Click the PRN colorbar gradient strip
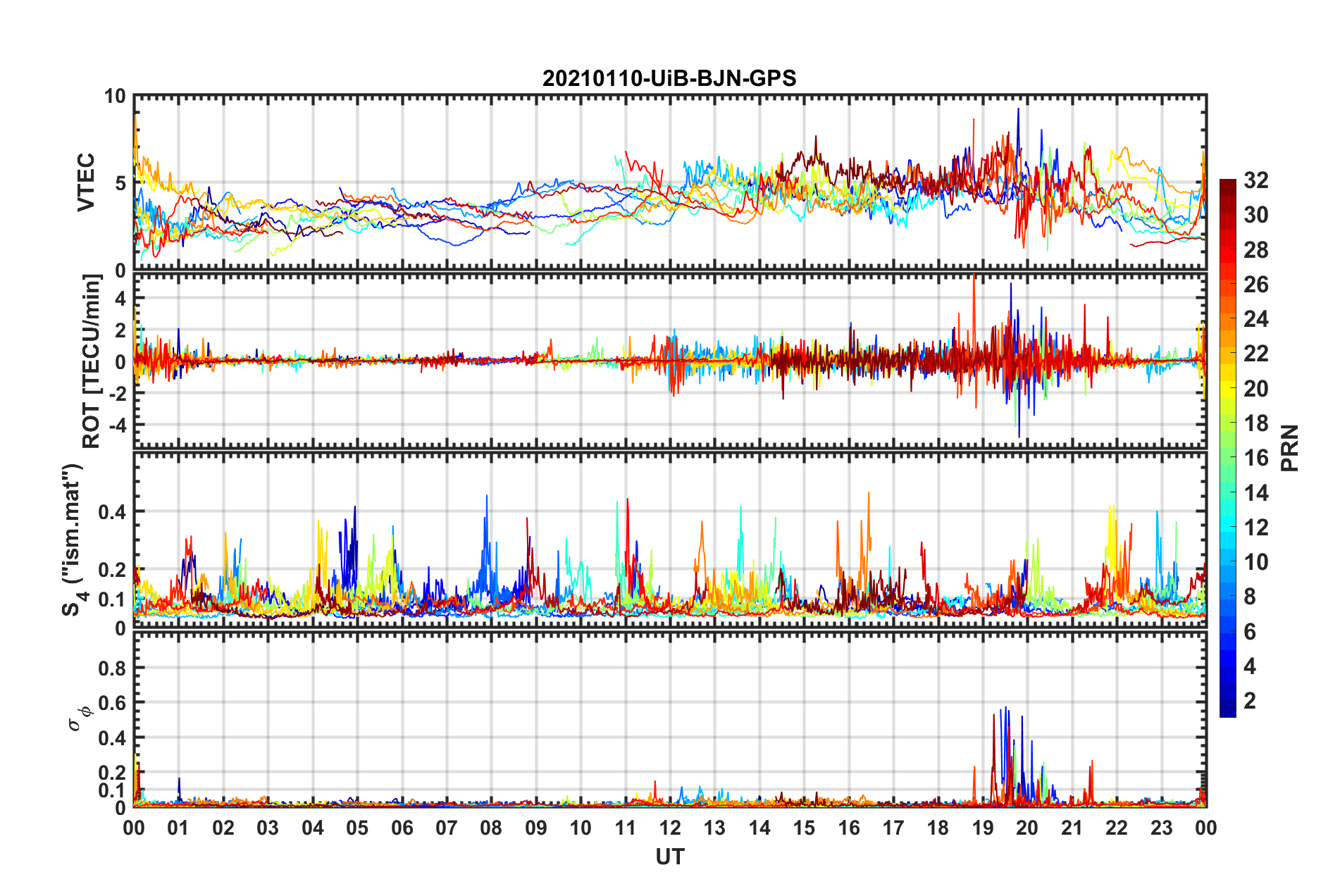The image size is (1340, 896). [1227, 448]
